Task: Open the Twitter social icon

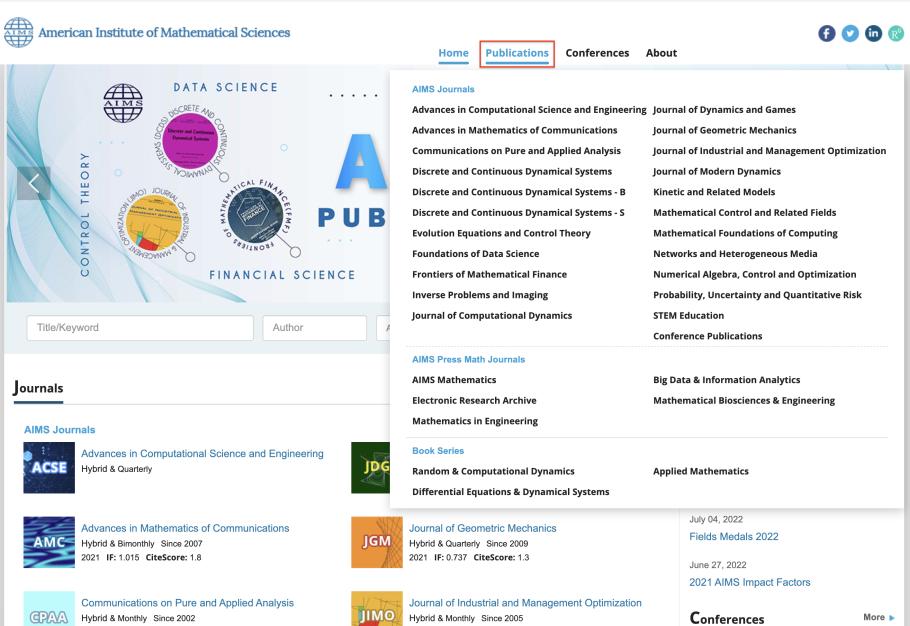Action: (x=850, y=33)
